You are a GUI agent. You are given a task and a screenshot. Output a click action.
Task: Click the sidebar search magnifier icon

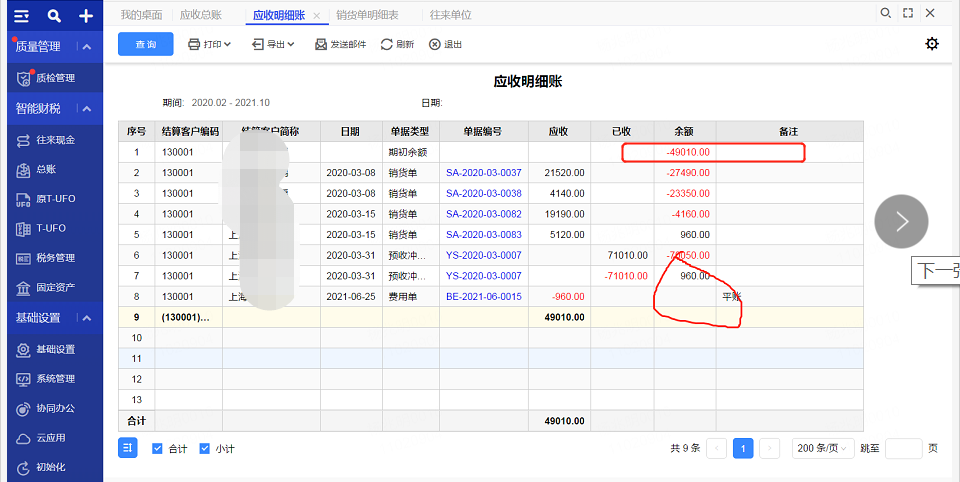(x=54, y=16)
